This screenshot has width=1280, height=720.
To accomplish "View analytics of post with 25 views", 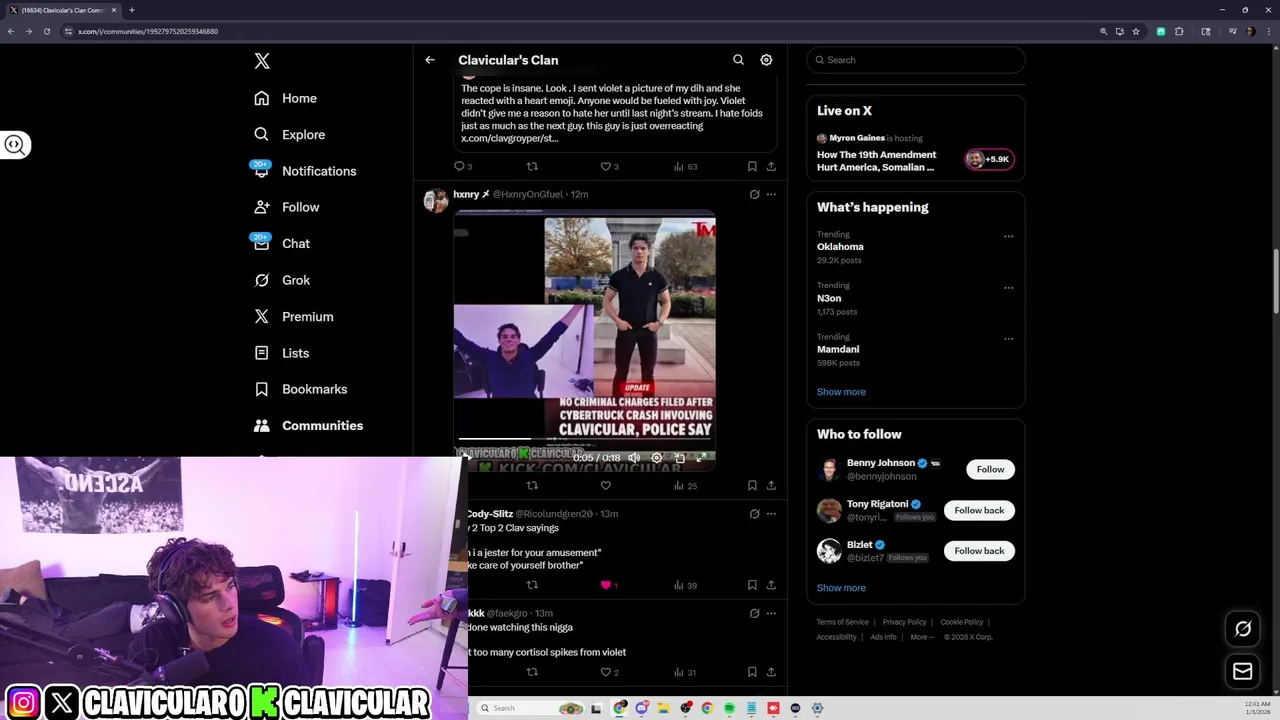I will (x=686, y=485).
